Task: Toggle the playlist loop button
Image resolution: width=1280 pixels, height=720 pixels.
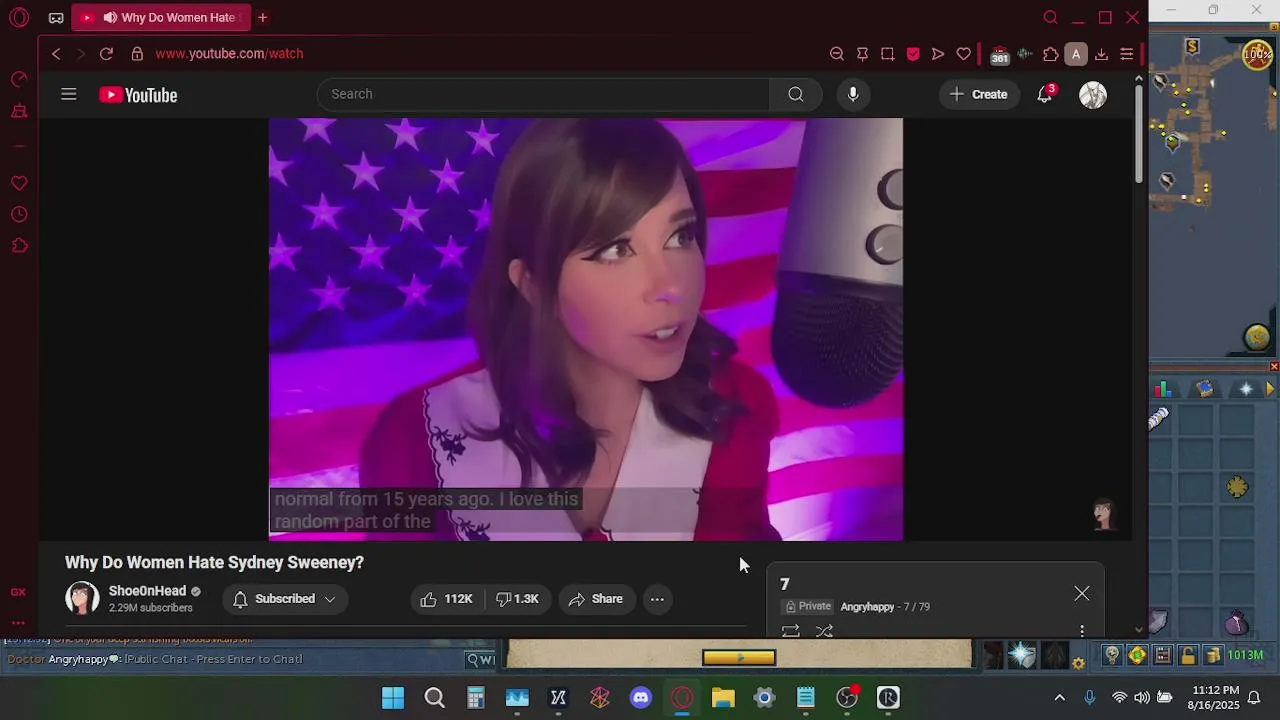Action: (790, 631)
